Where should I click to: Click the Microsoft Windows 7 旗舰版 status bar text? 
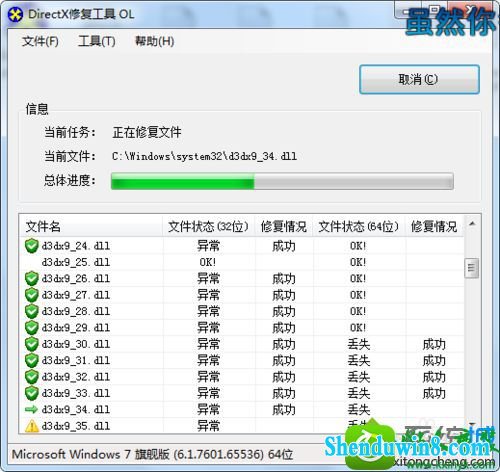[152, 454]
